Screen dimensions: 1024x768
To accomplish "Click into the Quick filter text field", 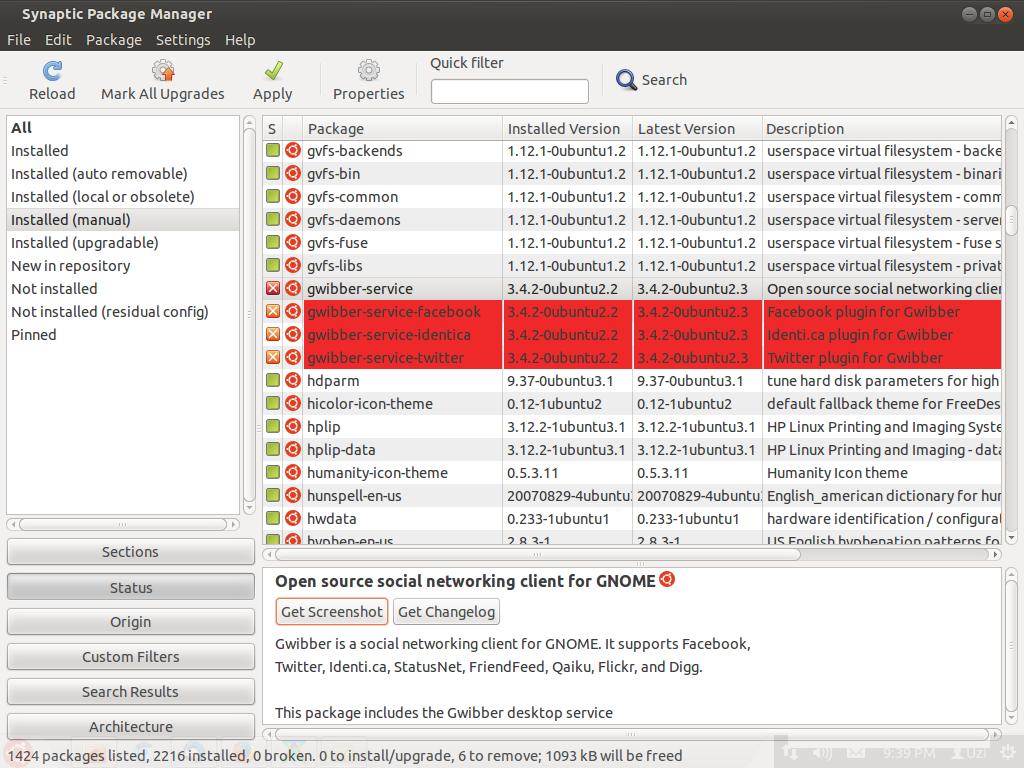I will coord(510,92).
